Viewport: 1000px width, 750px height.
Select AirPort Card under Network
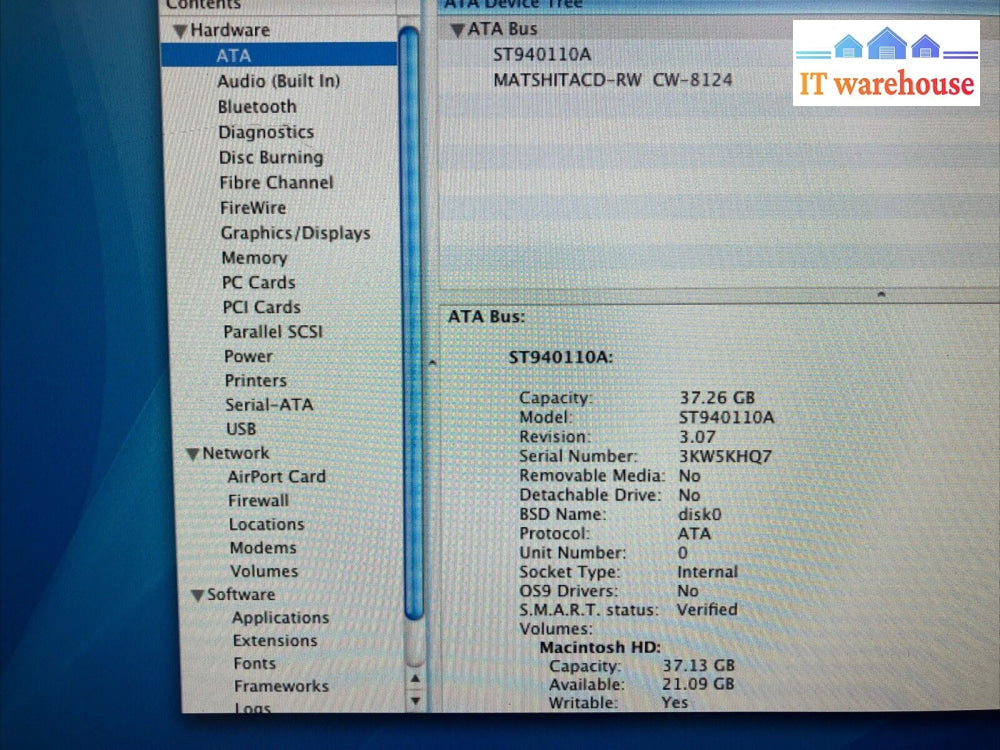coord(276,477)
